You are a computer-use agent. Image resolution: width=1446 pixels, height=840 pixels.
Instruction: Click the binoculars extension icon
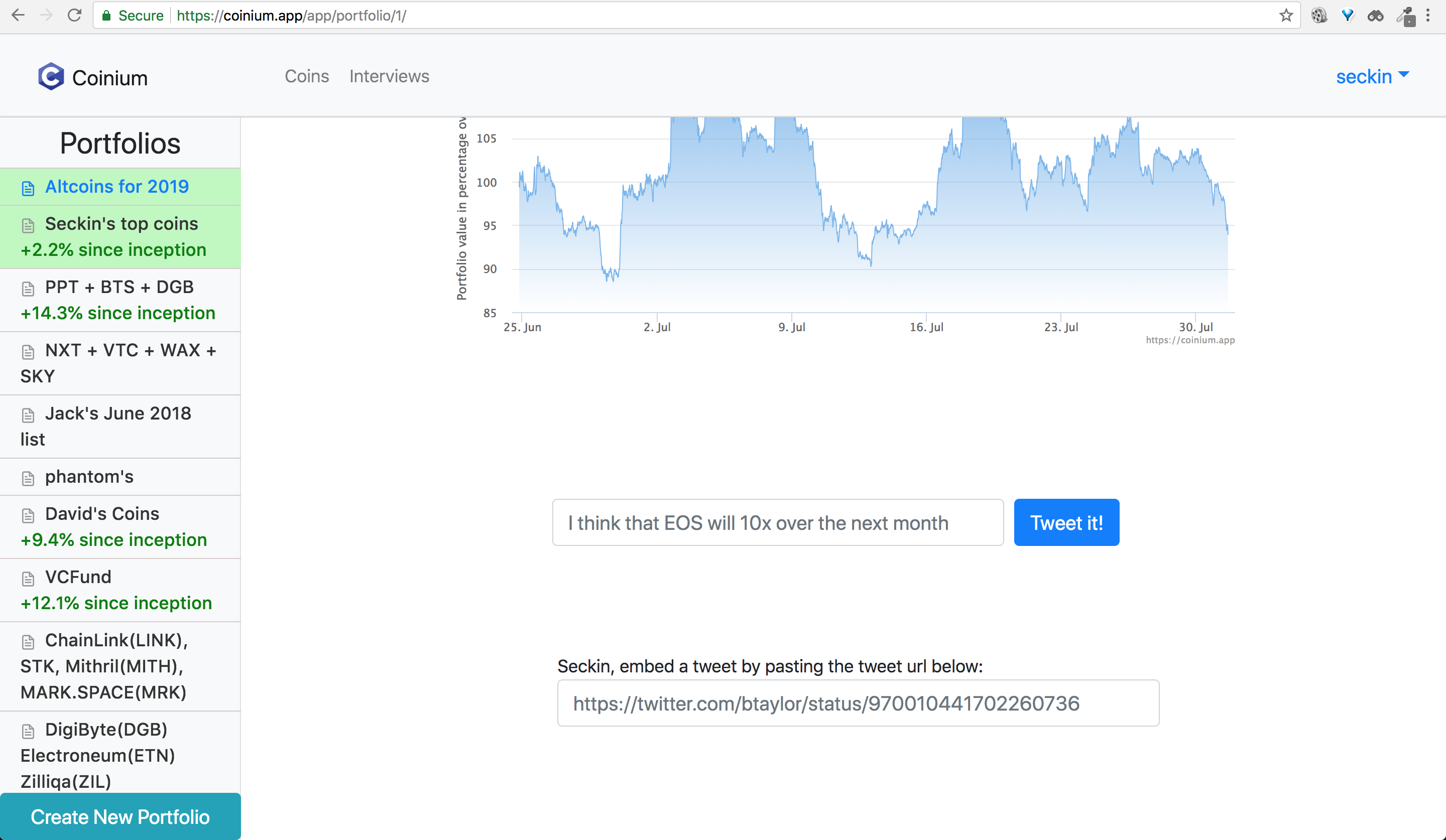coord(1375,16)
